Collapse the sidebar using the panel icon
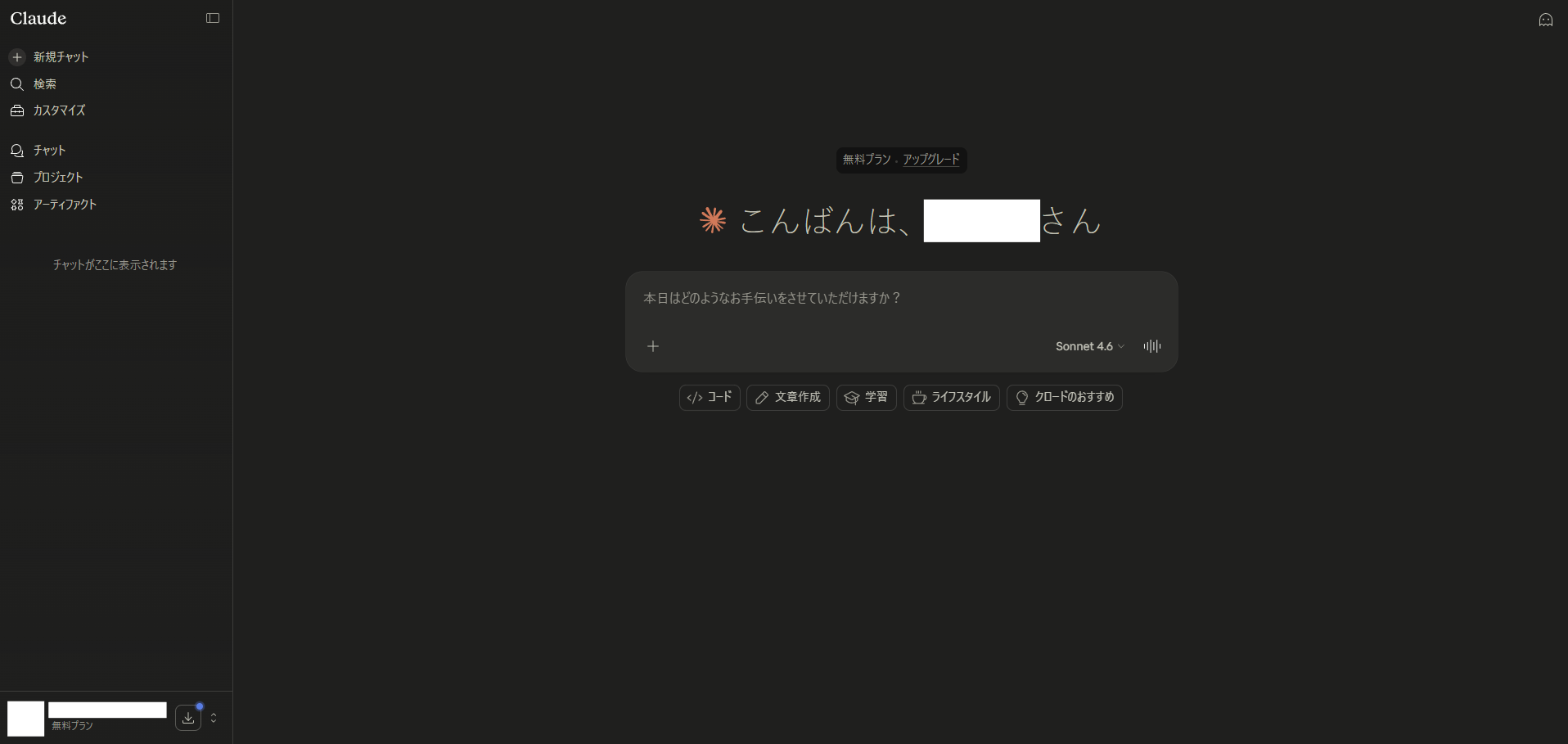This screenshot has height=744, width=1568. (213, 18)
